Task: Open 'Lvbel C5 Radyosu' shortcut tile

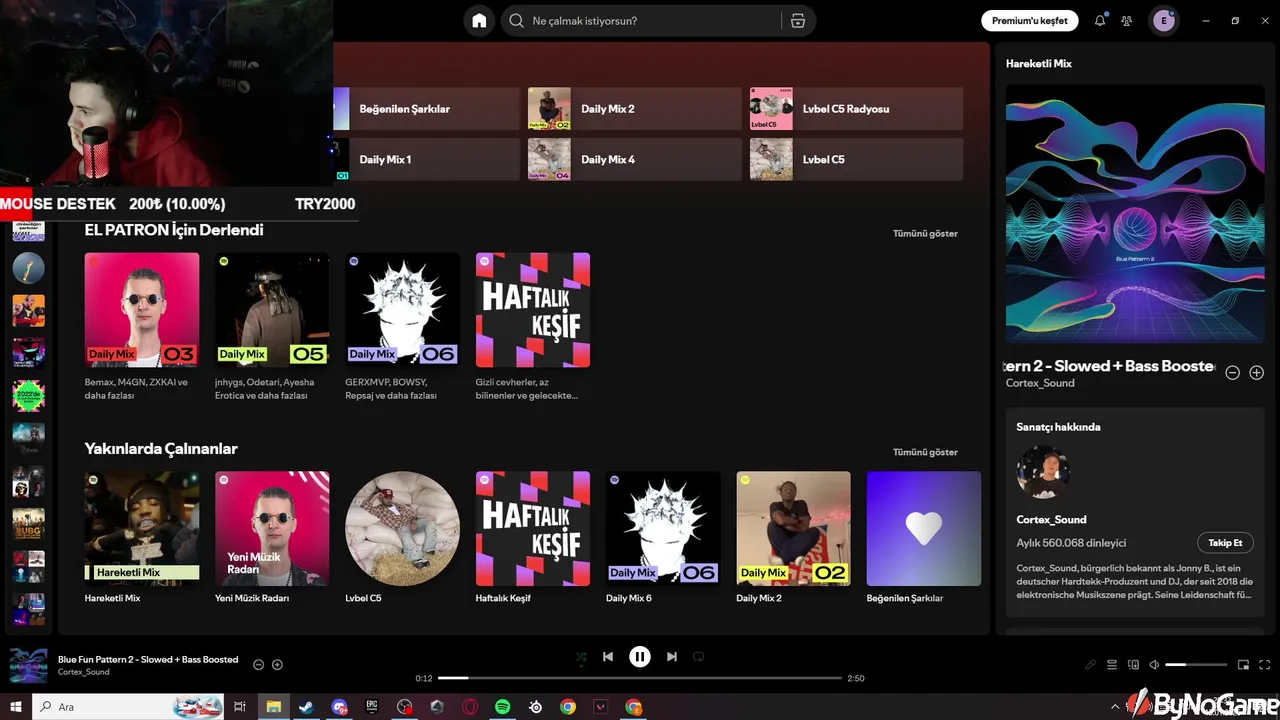Action: (856, 108)
